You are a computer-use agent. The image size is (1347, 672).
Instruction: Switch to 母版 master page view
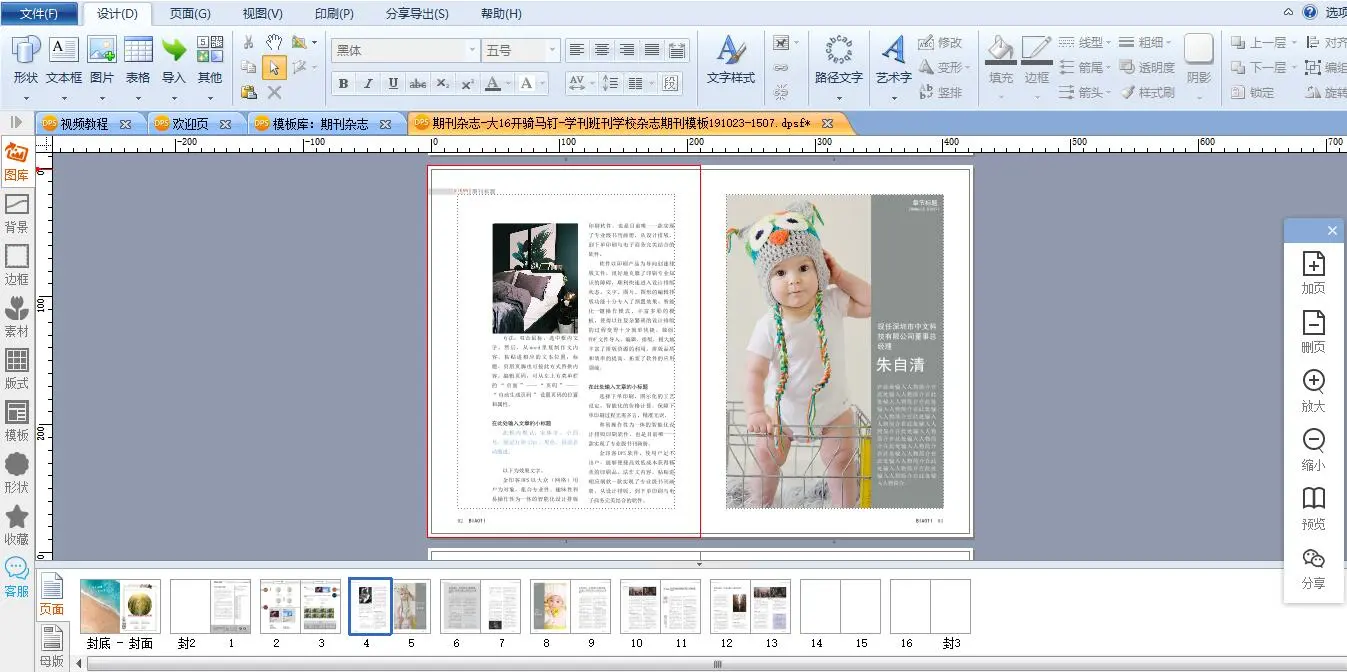51,646
